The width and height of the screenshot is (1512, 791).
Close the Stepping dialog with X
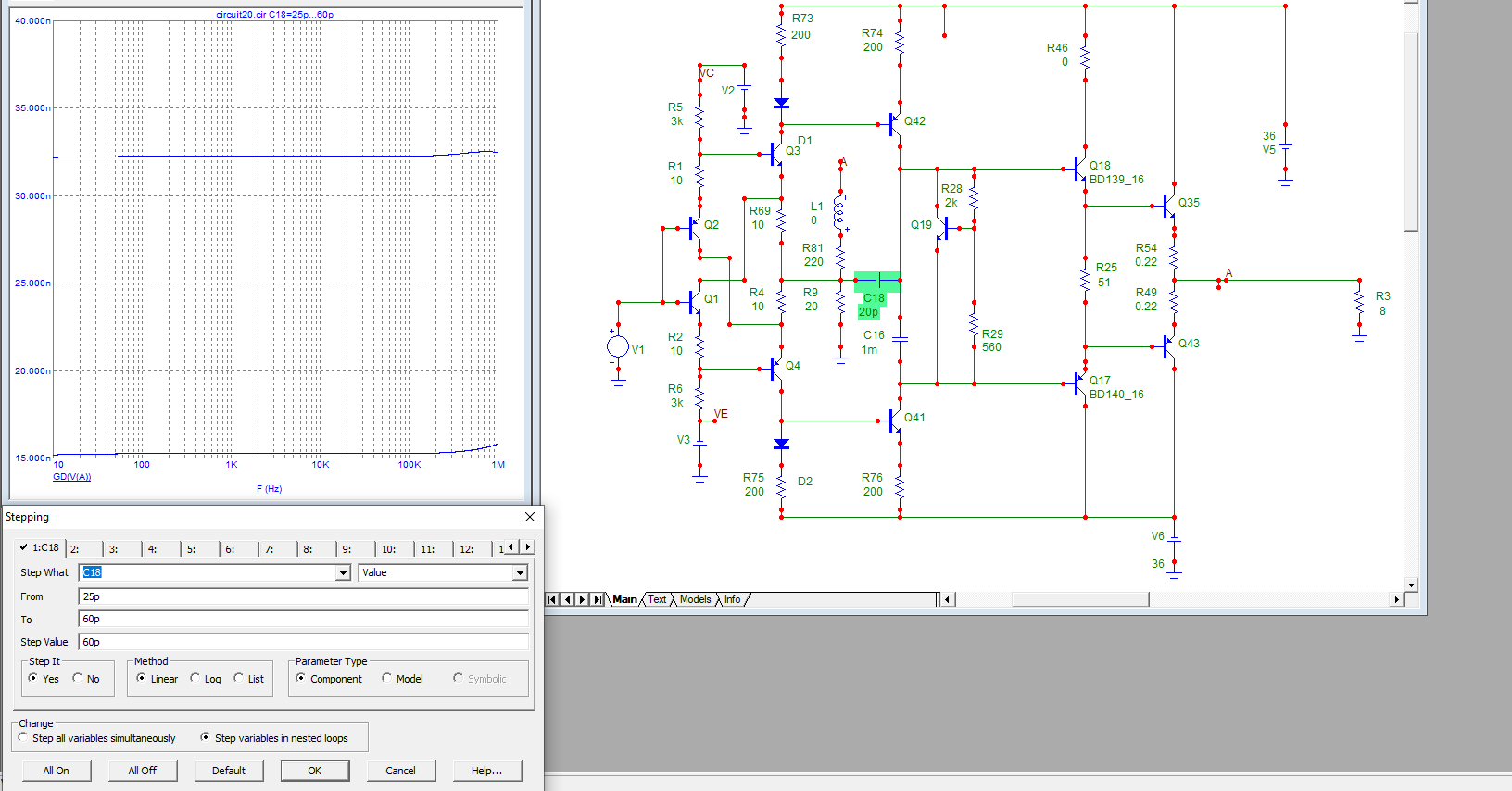click(530, 517)
